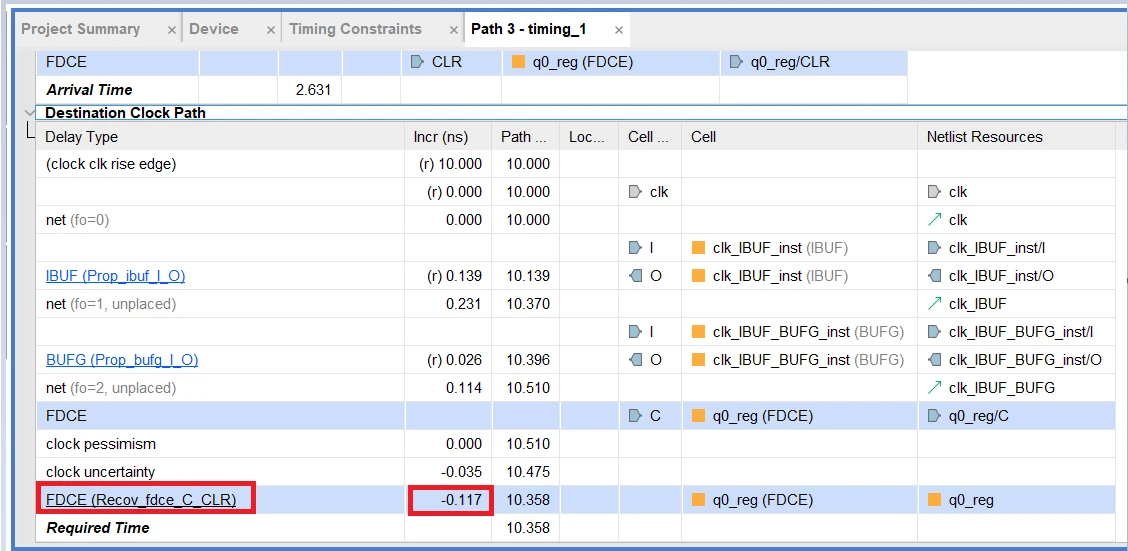Select the Path 3 - timing_1 tab
This screenshot has height=551, width=1128.
click(529, 29)
